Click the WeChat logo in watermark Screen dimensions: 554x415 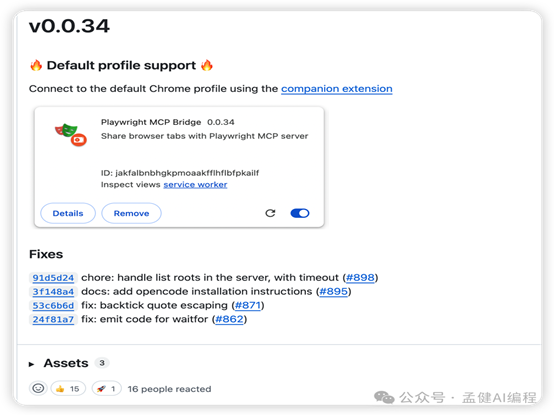coord(384,397)
